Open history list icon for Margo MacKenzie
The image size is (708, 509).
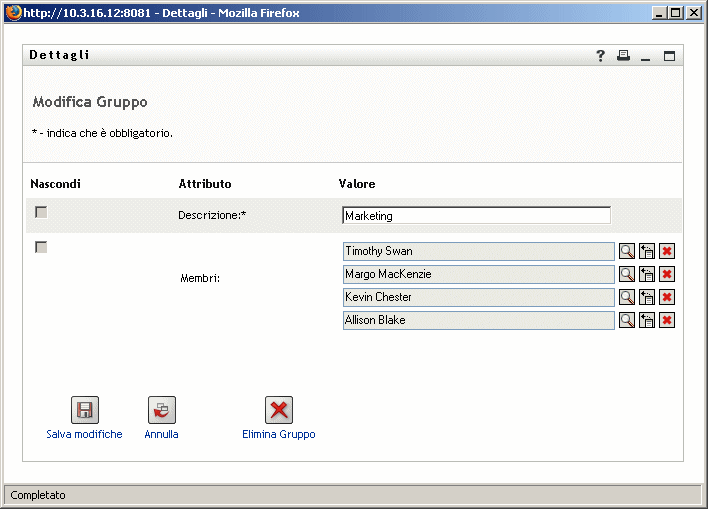(647, 274)
